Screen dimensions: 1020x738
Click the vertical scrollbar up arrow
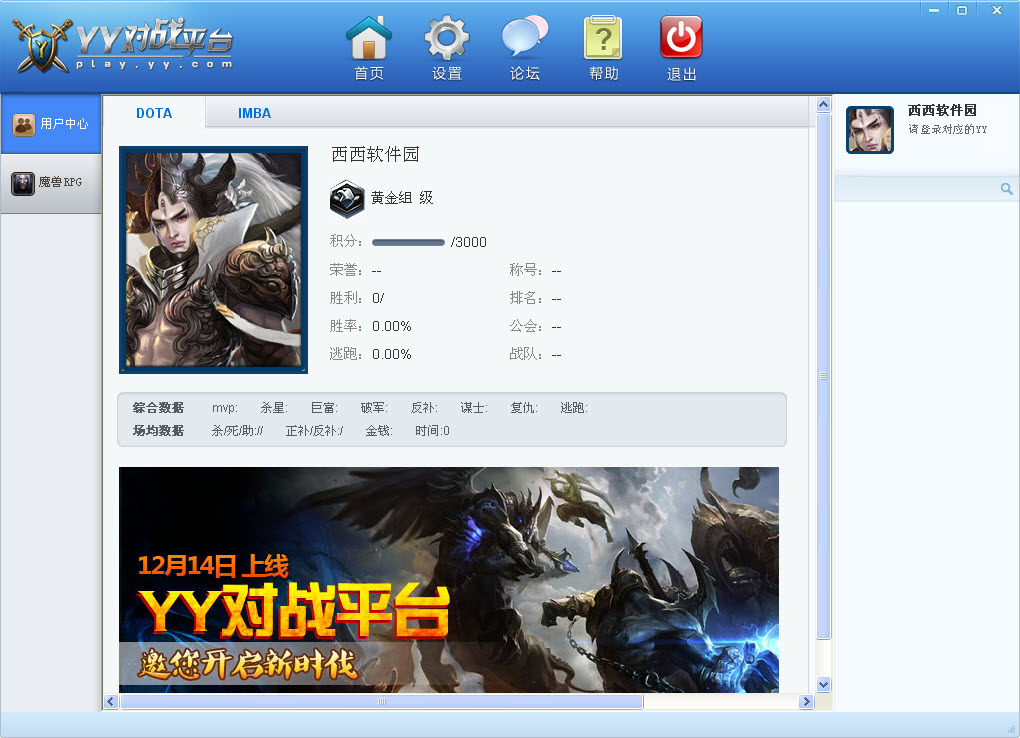point(823,105)
